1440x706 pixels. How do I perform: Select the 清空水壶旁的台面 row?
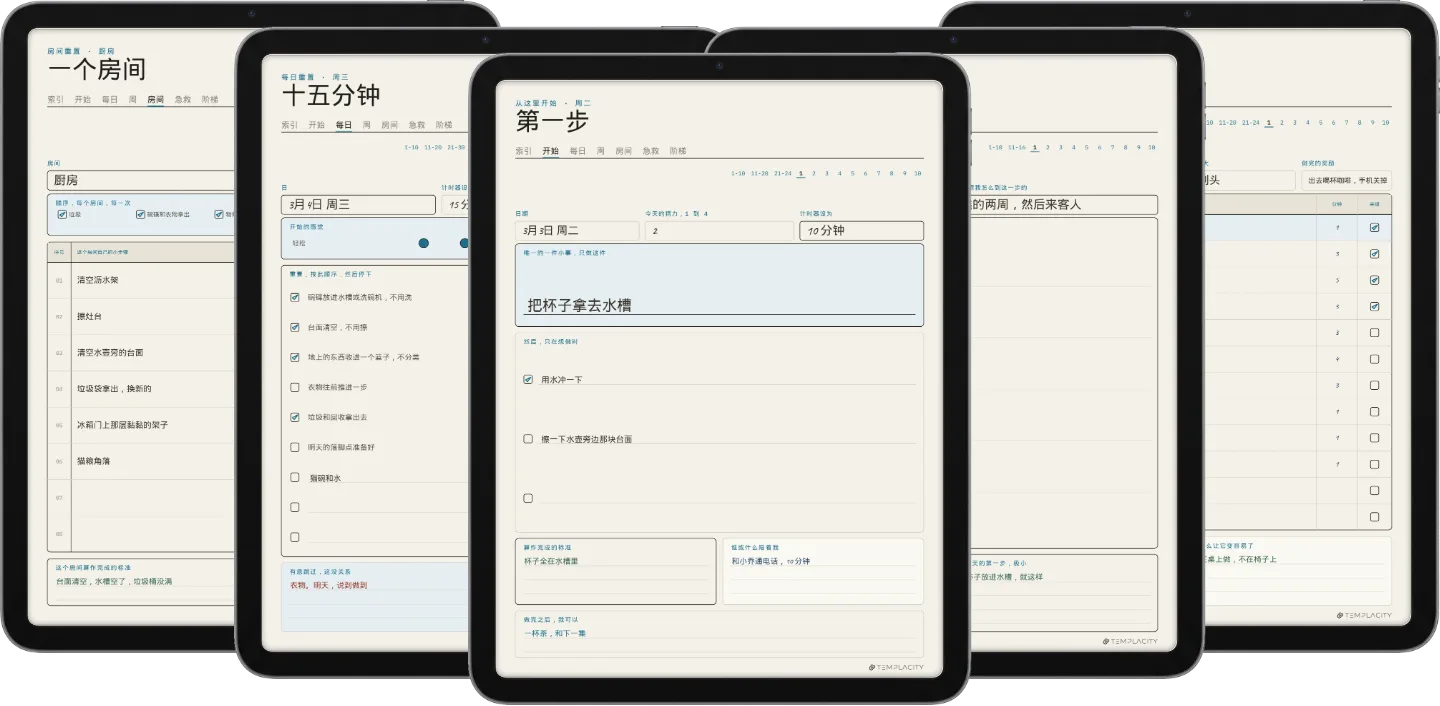point(141,352)
